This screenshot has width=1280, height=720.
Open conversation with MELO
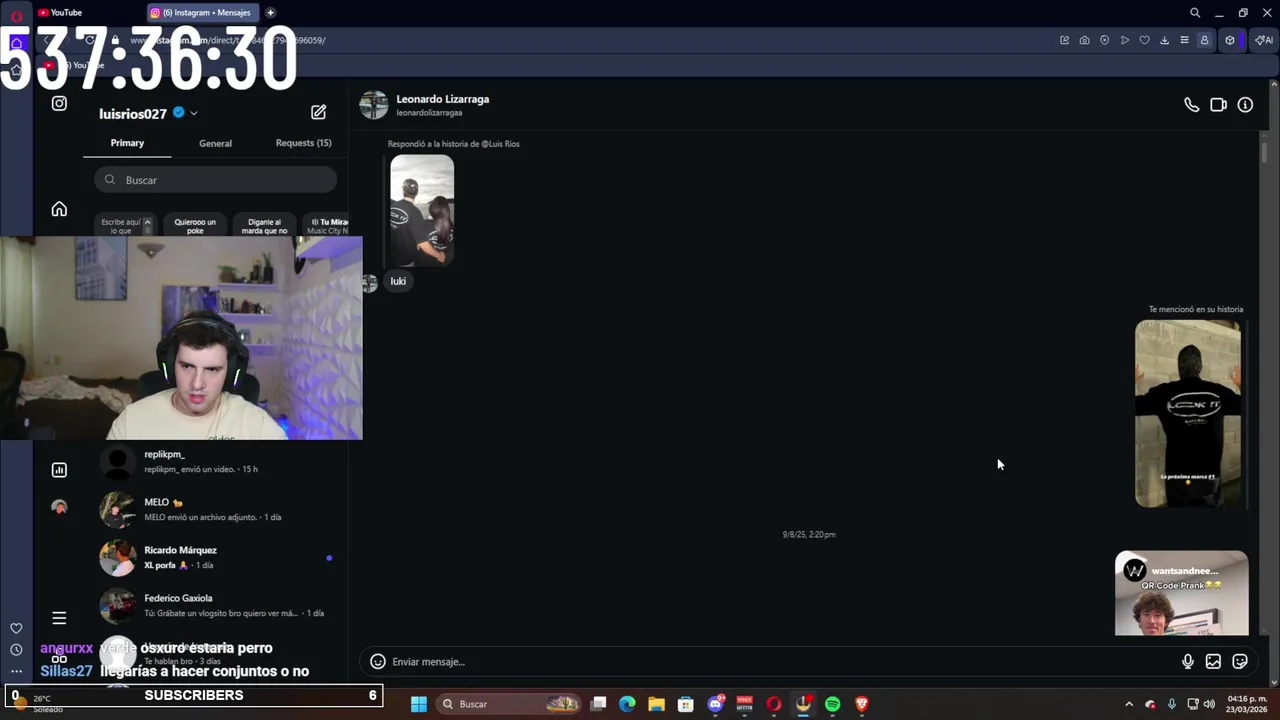pos(216,509)
